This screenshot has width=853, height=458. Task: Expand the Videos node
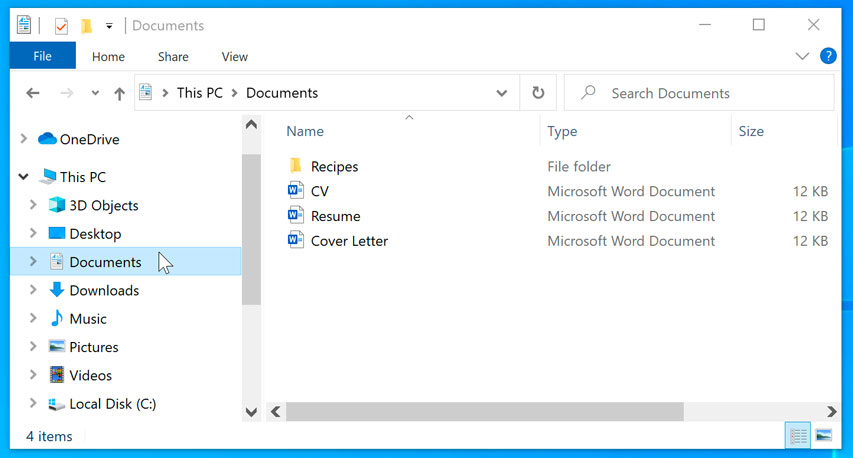click(x=33, y=374)
